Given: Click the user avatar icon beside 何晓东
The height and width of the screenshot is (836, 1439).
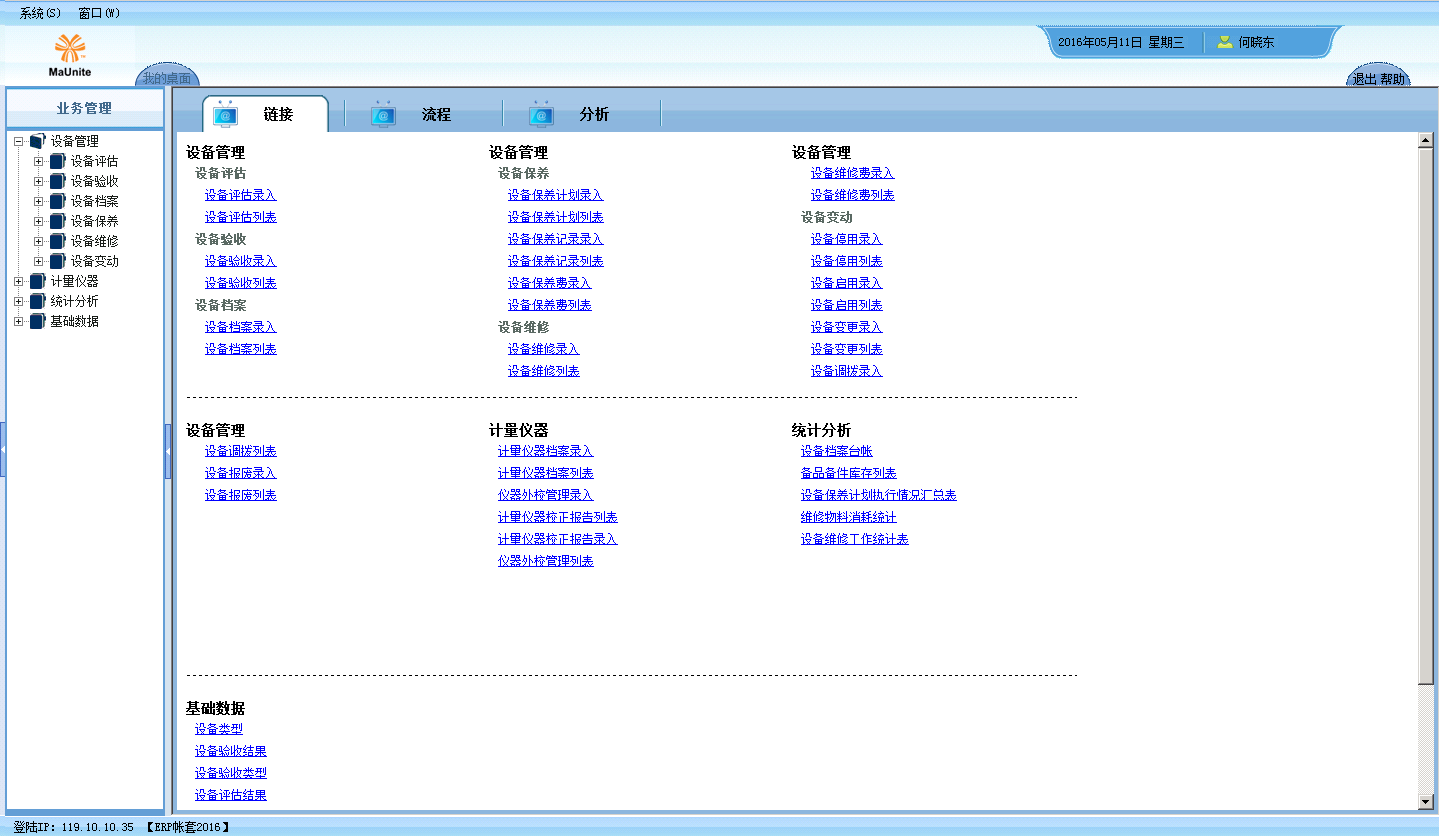Looking at the screenshot, I should click(x=1225, y=42).
